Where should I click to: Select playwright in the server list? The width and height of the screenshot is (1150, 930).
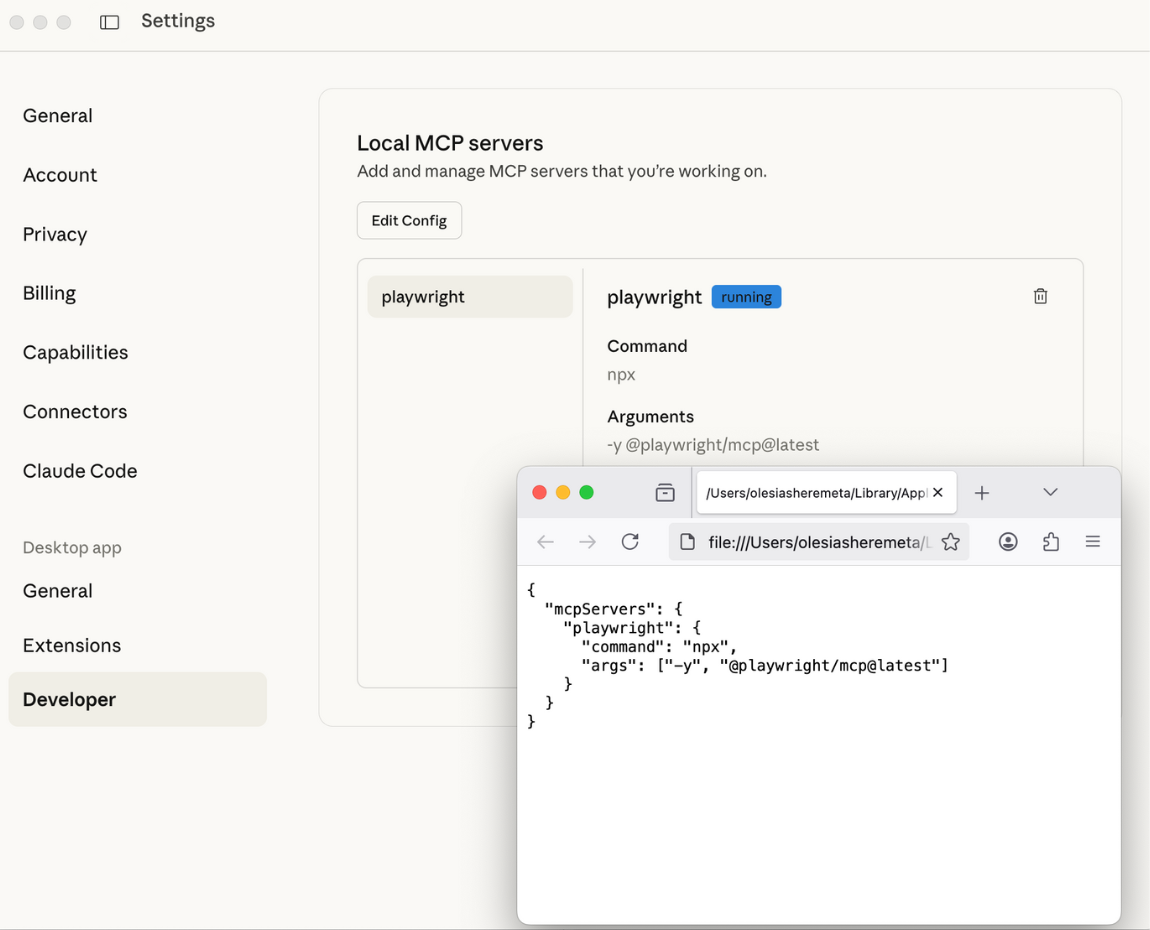(x=470, y=297)
